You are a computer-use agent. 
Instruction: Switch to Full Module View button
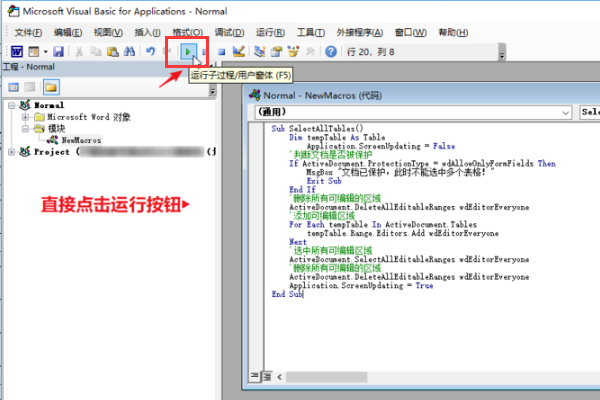click(267, 377)
